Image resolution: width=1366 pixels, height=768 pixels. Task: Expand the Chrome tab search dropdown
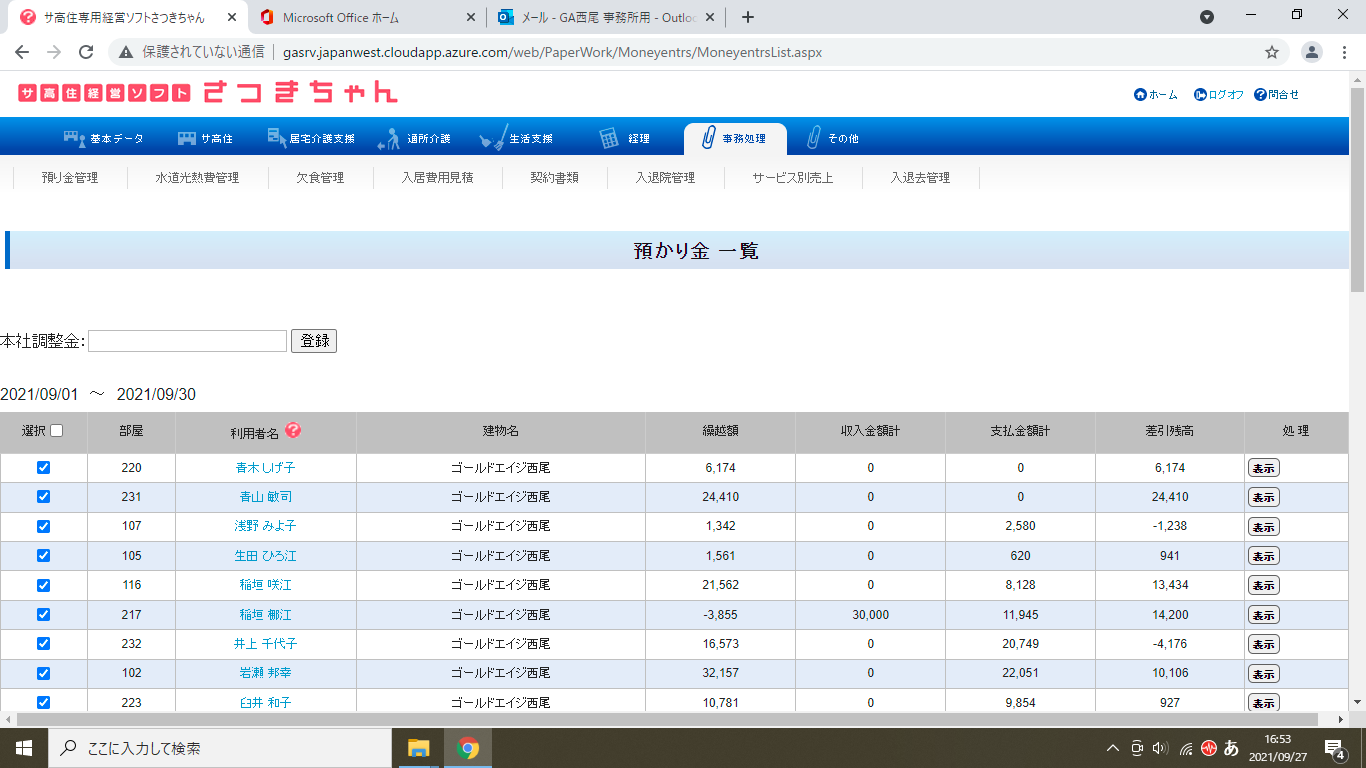1207,17
